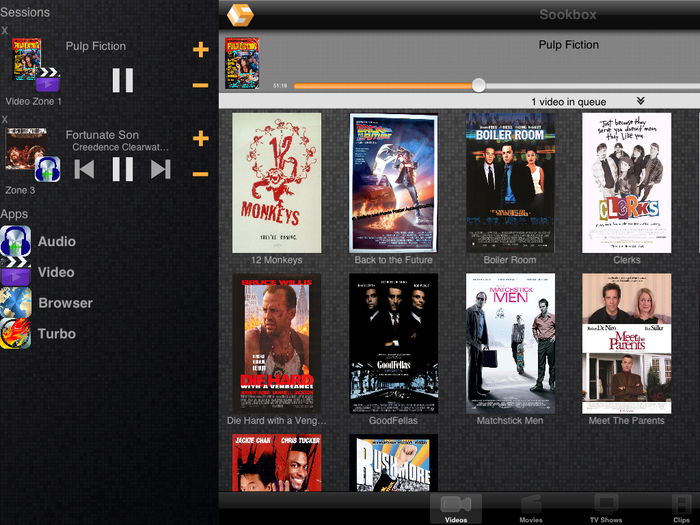This screenshot has width=700, height=525.
Task: Select the Die Hard with a Vengeance poster
Action: coord(277,343)
